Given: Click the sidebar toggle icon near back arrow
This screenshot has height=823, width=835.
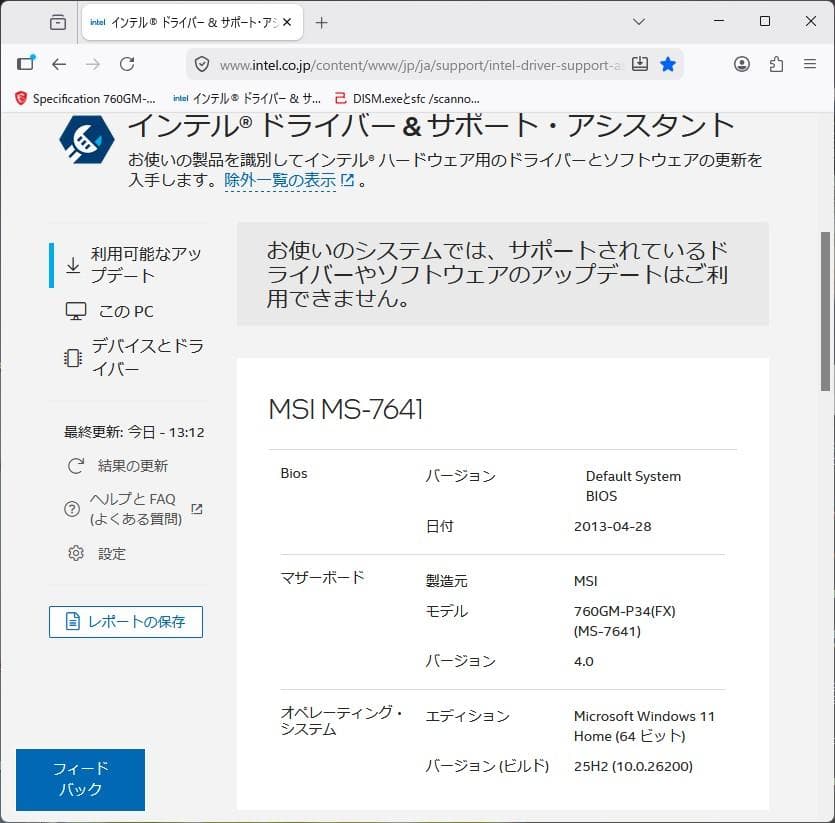Looking at the screenshot, I should pyautogui.click(x=26, y=63).
